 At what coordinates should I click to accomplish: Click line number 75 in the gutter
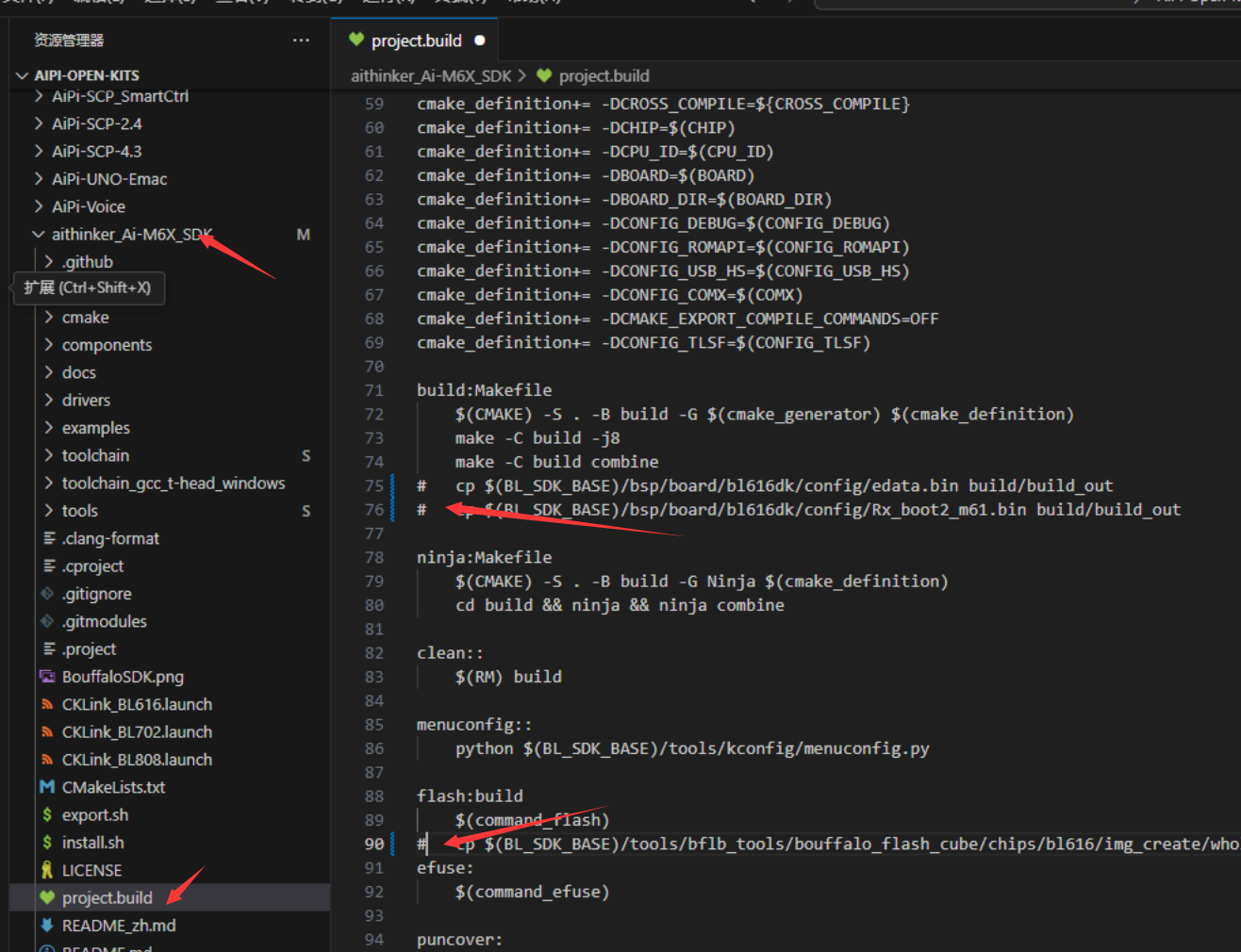pyautogui.click(x=374, y=485)
